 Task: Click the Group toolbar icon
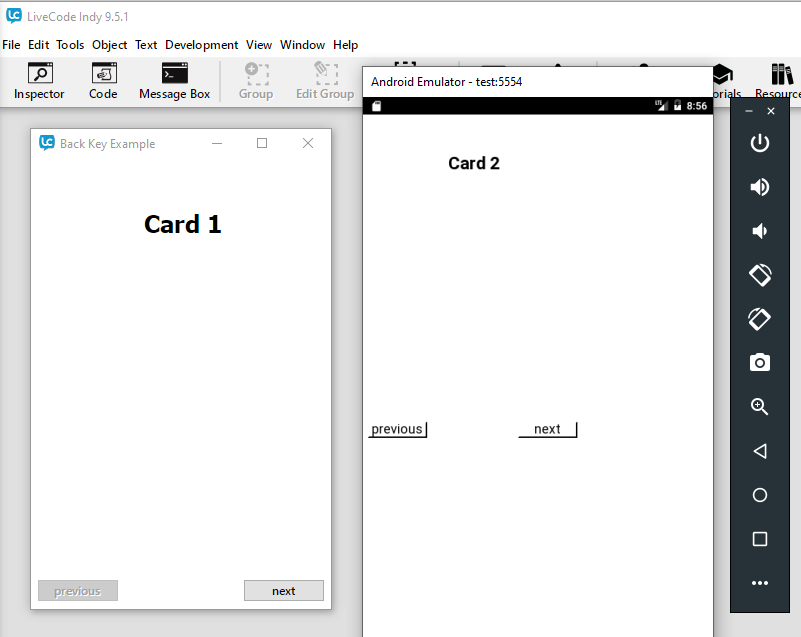(x=256, y=81)
